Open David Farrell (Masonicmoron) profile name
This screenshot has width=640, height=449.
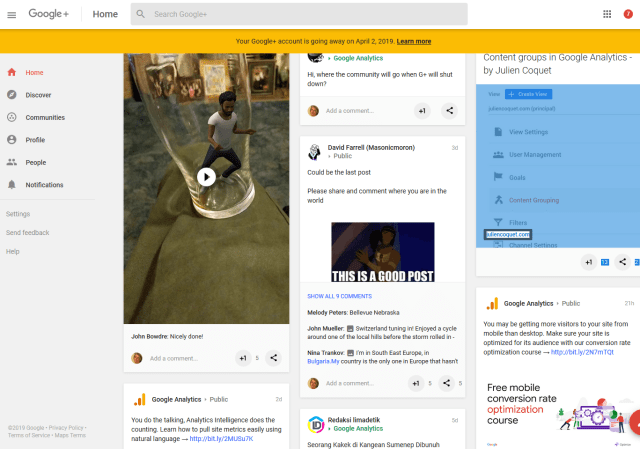[x=371, y=147]
